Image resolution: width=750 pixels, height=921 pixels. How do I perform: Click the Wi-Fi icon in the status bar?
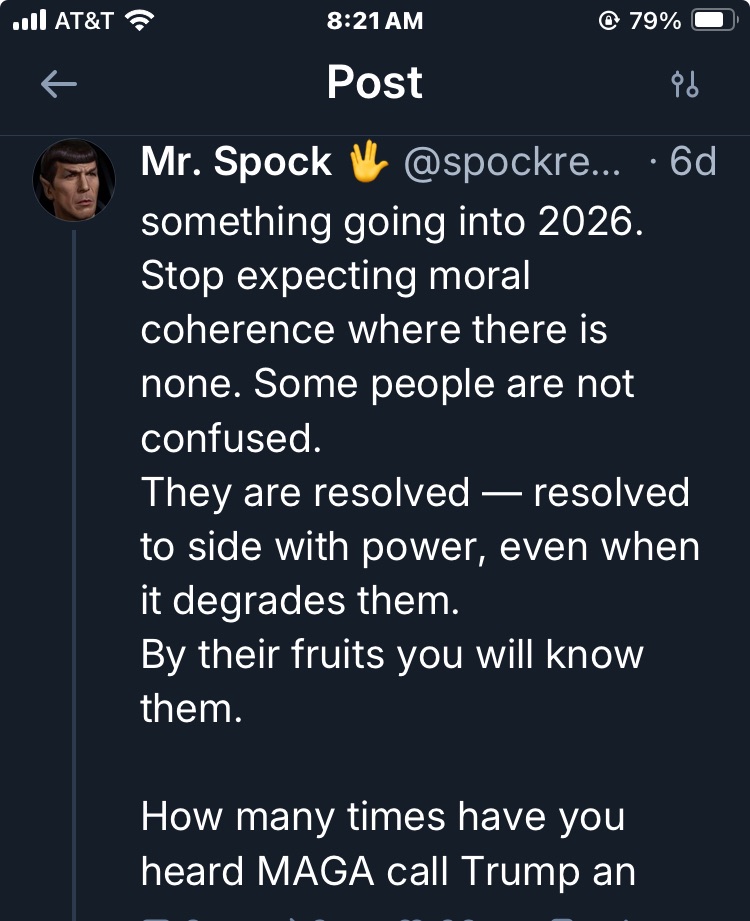[x=139, y=21]
